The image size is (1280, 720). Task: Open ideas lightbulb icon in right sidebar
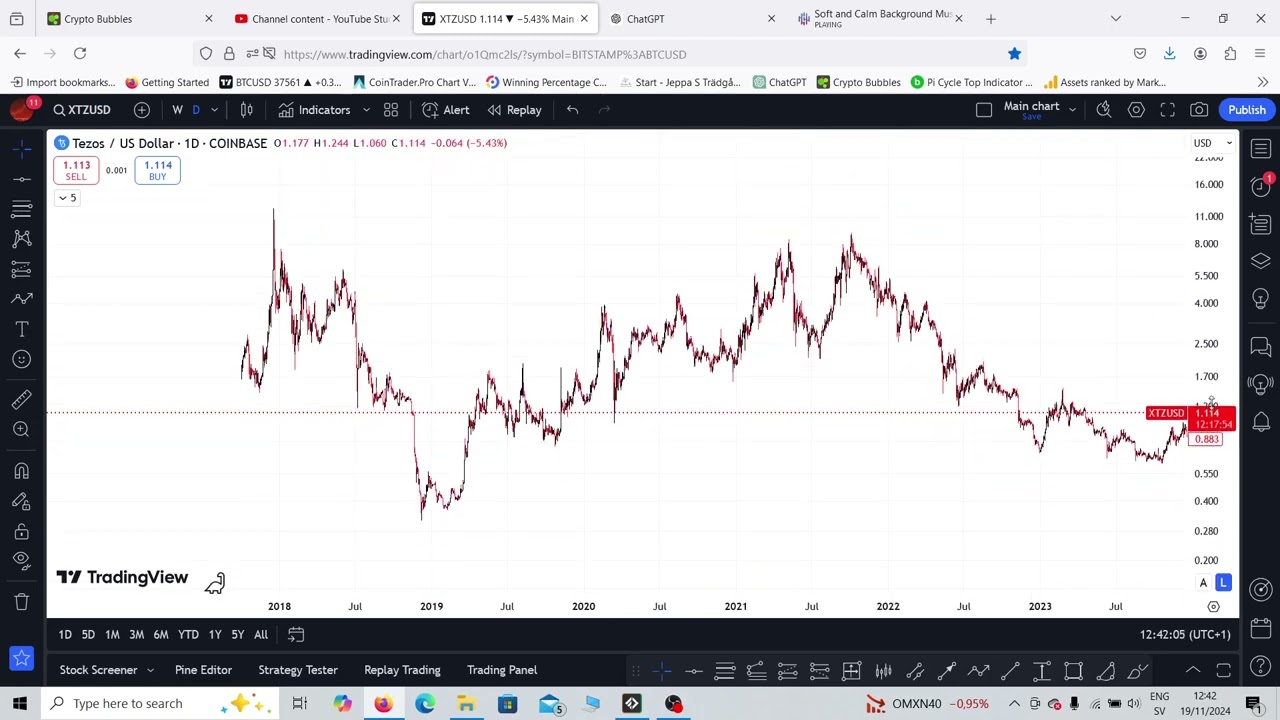1260,299
